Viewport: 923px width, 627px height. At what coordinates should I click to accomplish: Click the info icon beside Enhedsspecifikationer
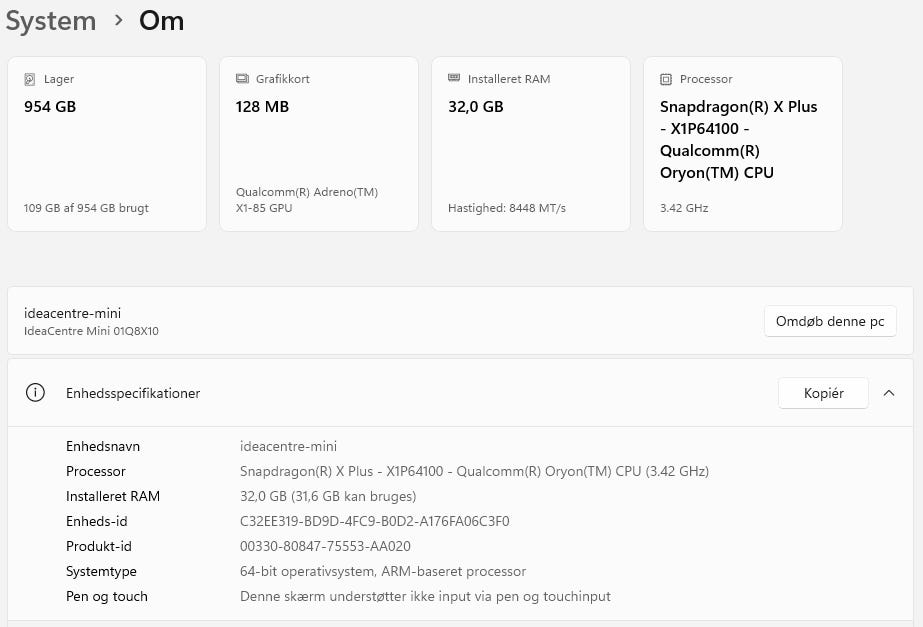click(35, 393)
